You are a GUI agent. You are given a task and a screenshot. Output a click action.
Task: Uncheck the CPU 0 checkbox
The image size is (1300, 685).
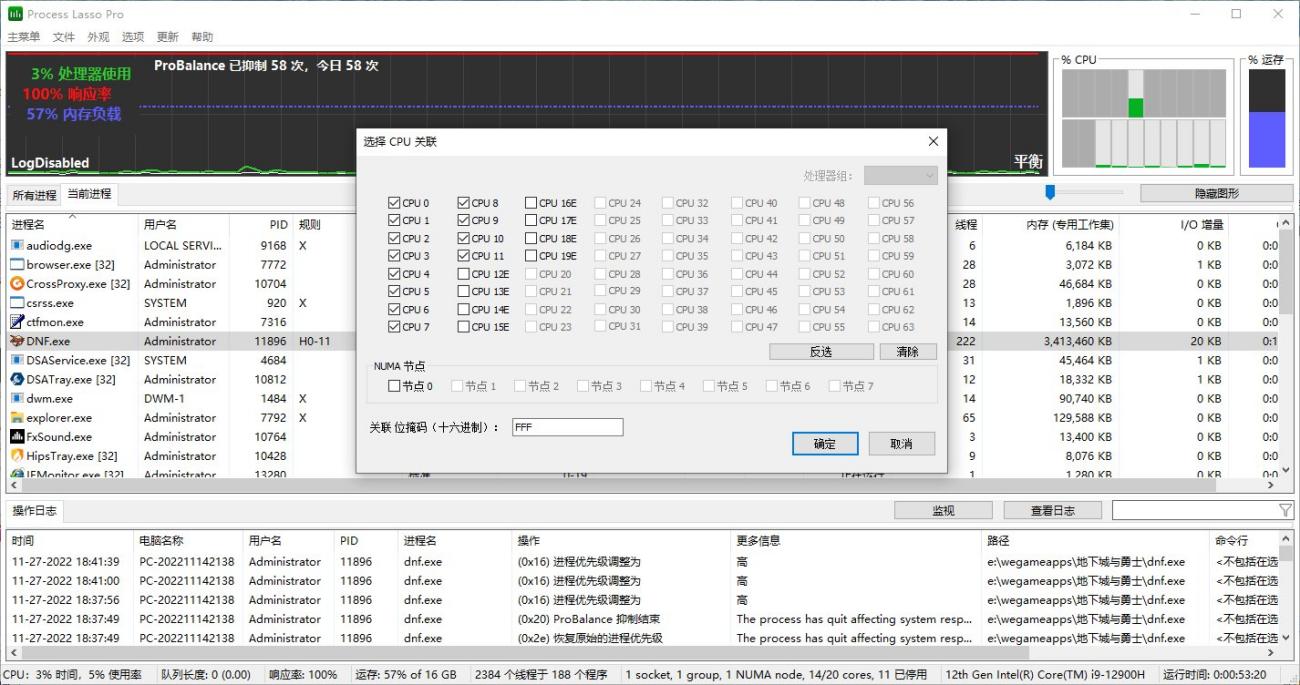pos(394,201)
